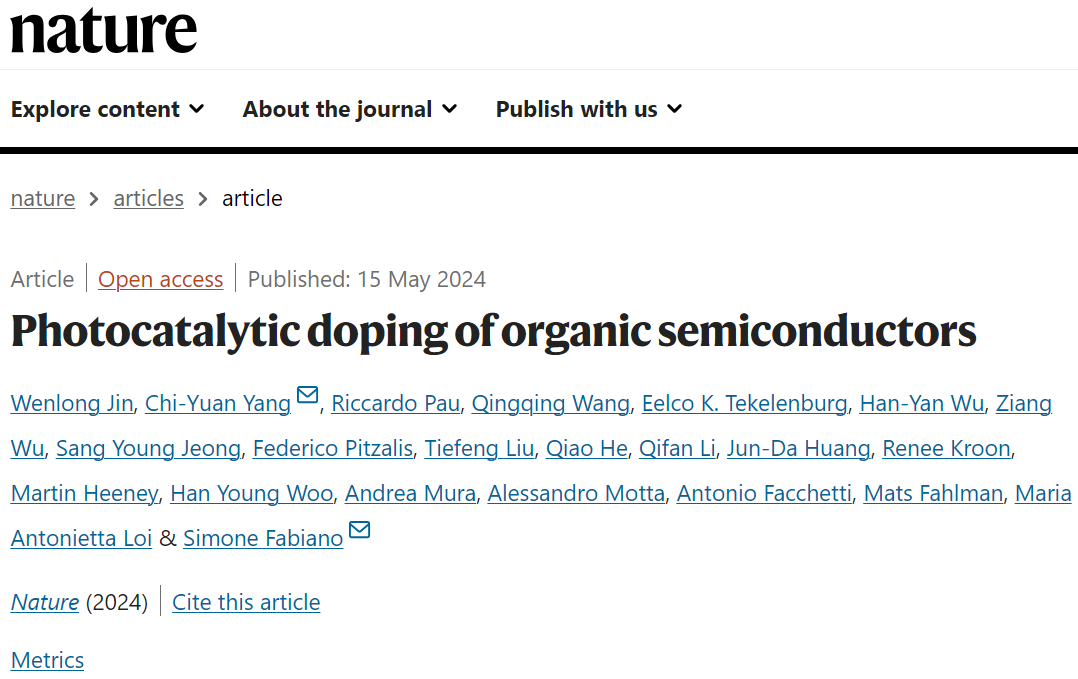Expand the Explore content menu

(108, 109)
